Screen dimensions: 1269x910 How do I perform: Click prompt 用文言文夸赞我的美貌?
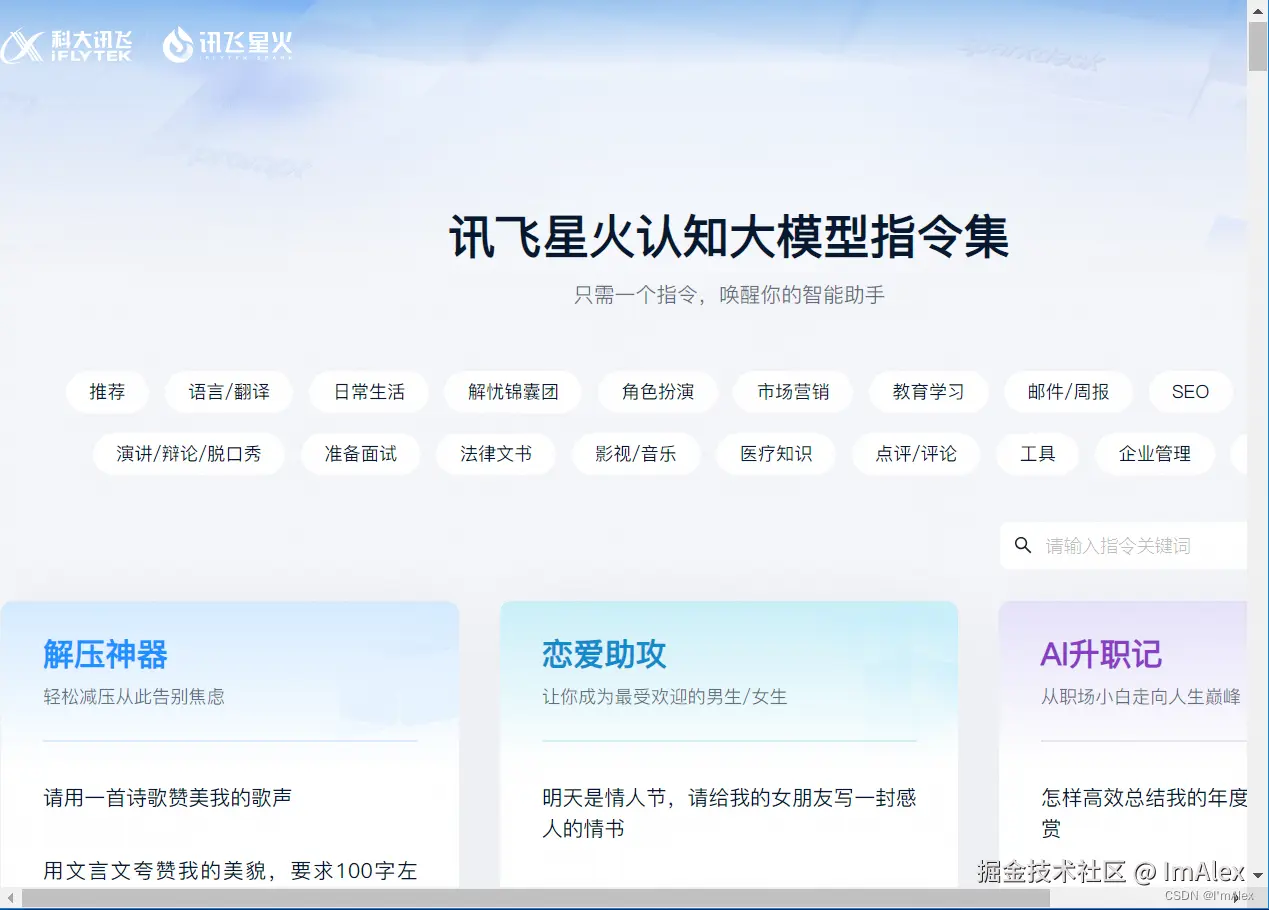pyautogui.click(x=230, y=871)
